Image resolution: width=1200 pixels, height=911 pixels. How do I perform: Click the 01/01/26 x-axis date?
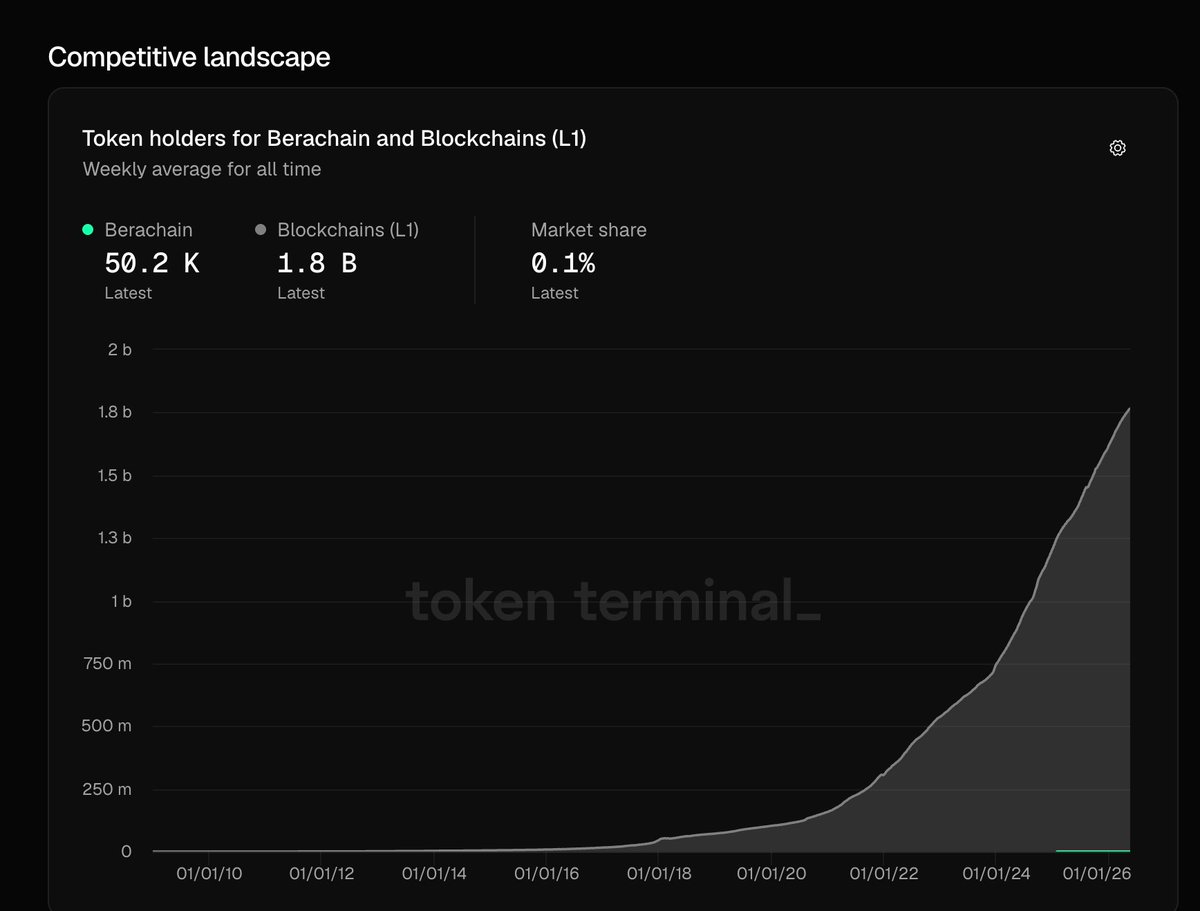[1096, 874]
